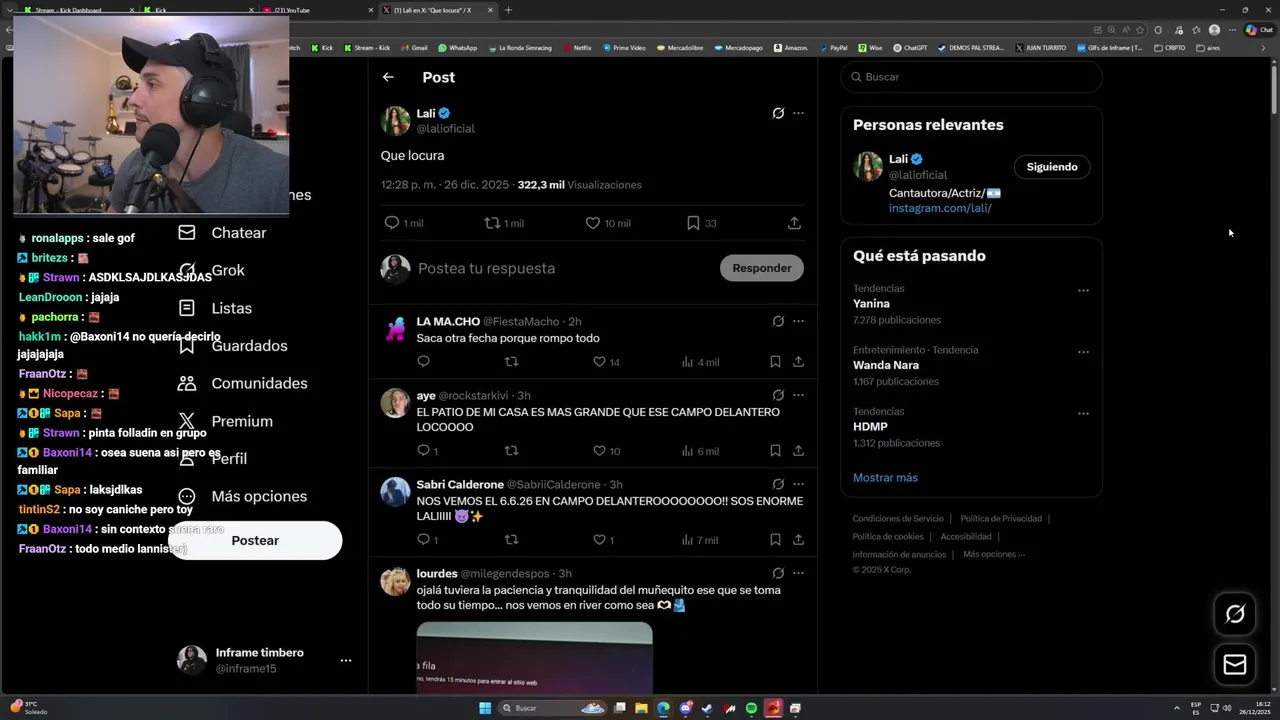
Task: Open Spotify from taskbar
Action: click(751, 708)
